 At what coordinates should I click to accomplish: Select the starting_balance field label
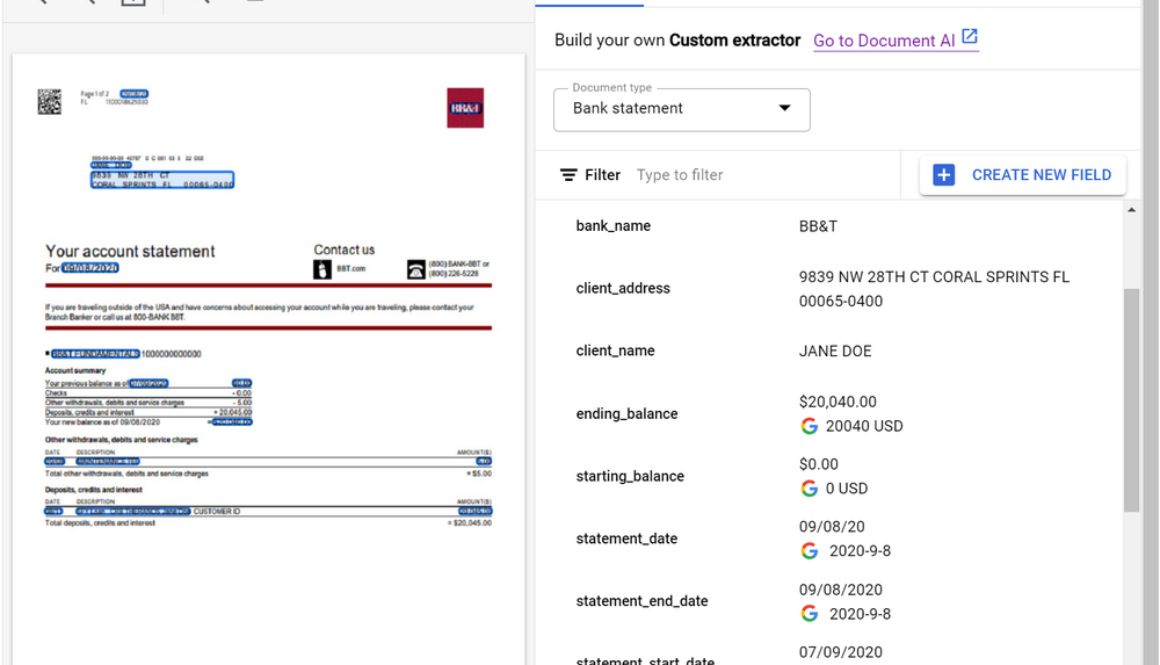pyautogui.click(x=630, y=476)
